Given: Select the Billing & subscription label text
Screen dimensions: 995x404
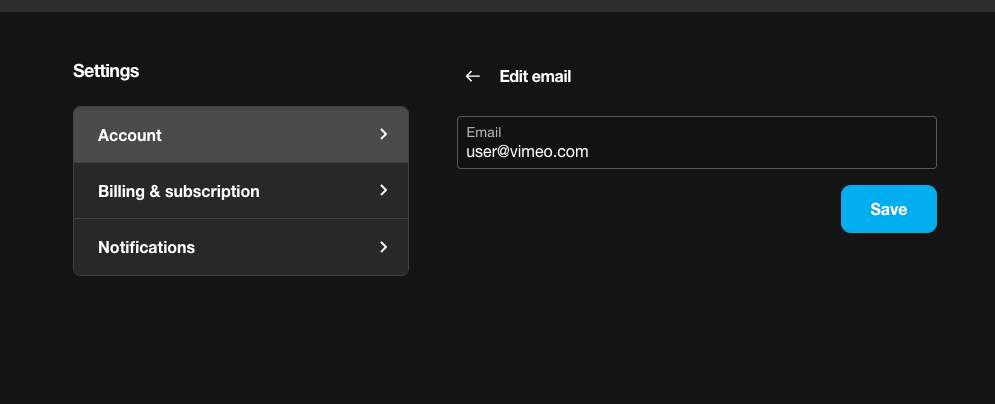Looking at the screenshot, I should (178, 192).
